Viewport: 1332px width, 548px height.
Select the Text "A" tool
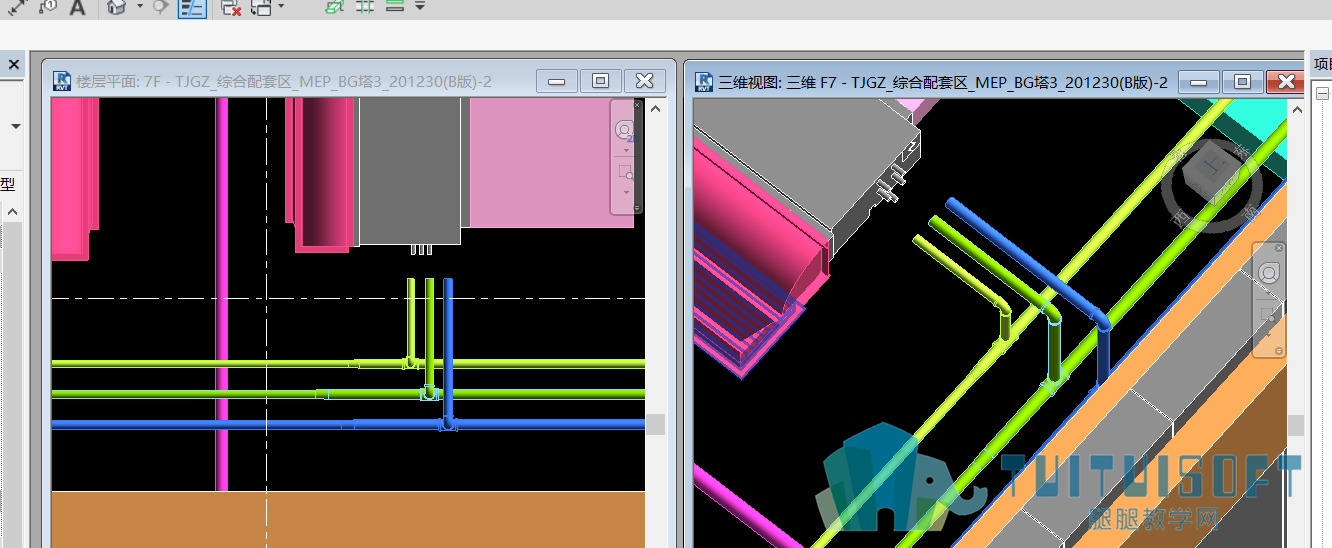point(77,7)
